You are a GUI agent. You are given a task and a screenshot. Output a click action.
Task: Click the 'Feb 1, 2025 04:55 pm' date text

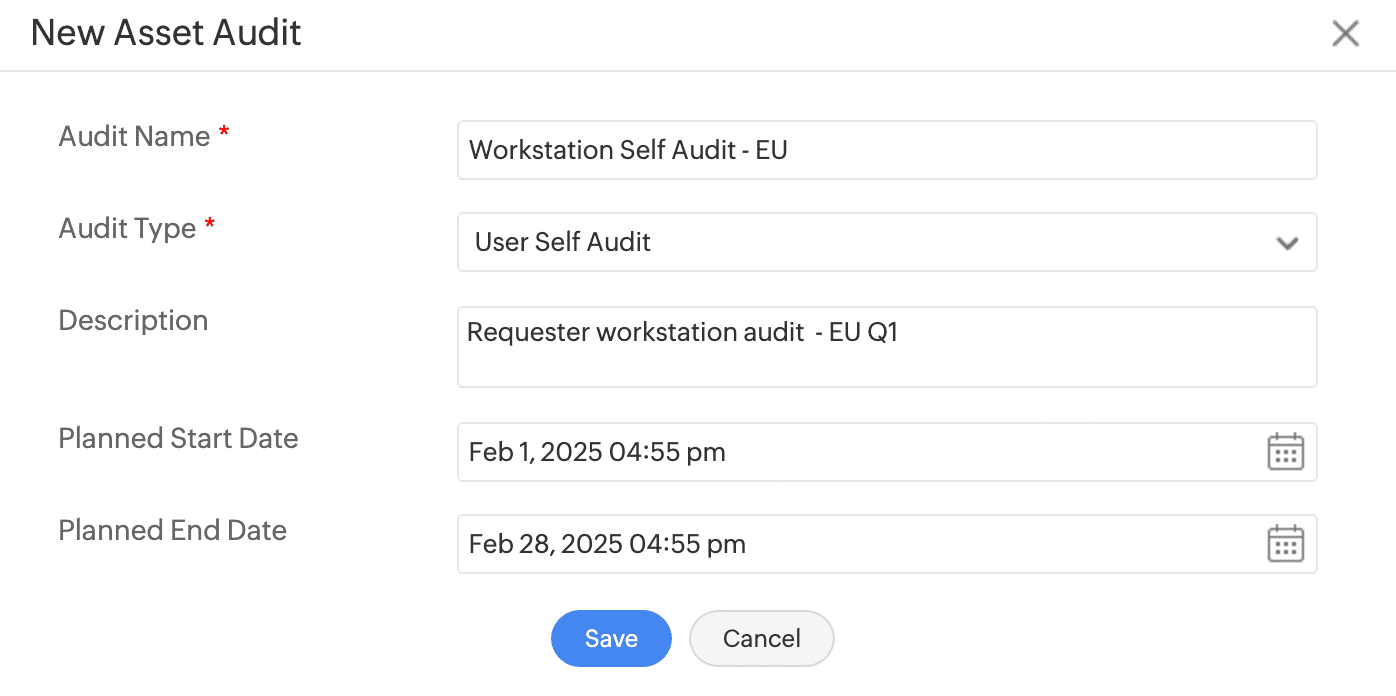(597, 452)
